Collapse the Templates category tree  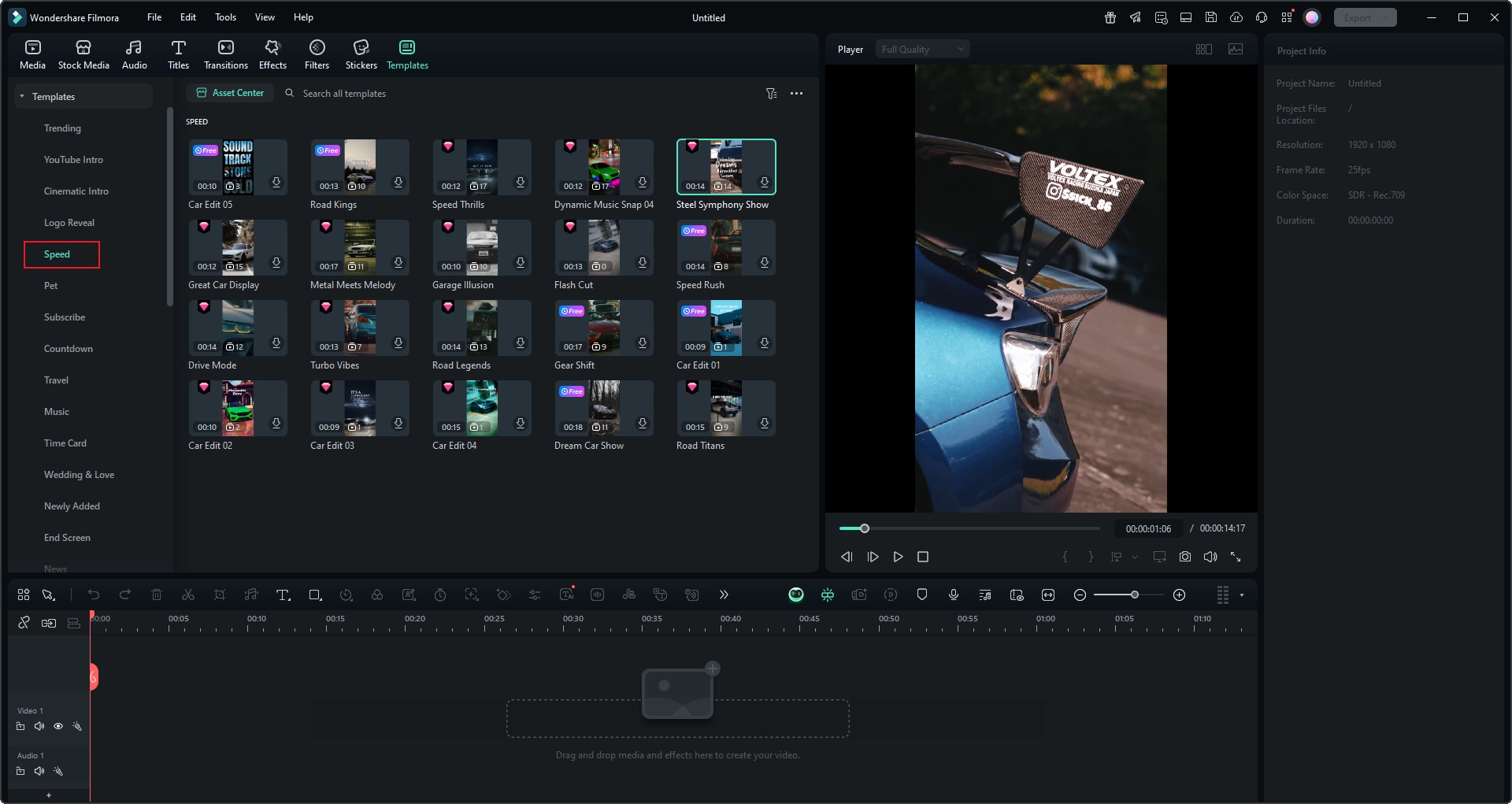22,97
